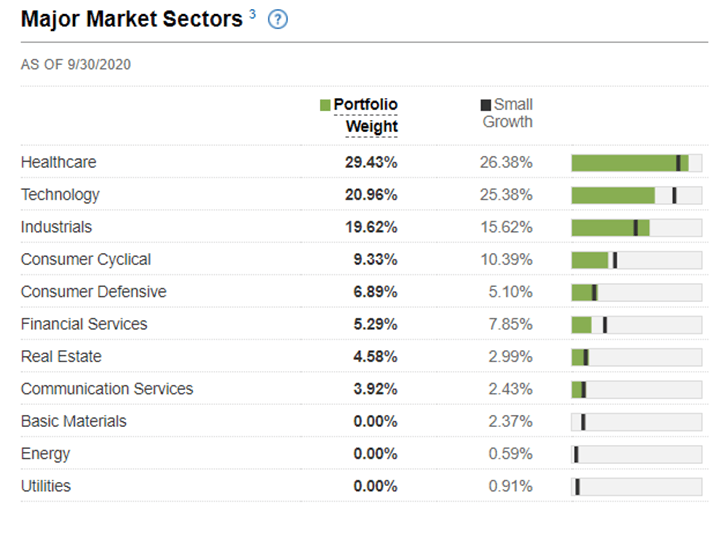Click the Utilities benchmark bar

coord(577,487)
